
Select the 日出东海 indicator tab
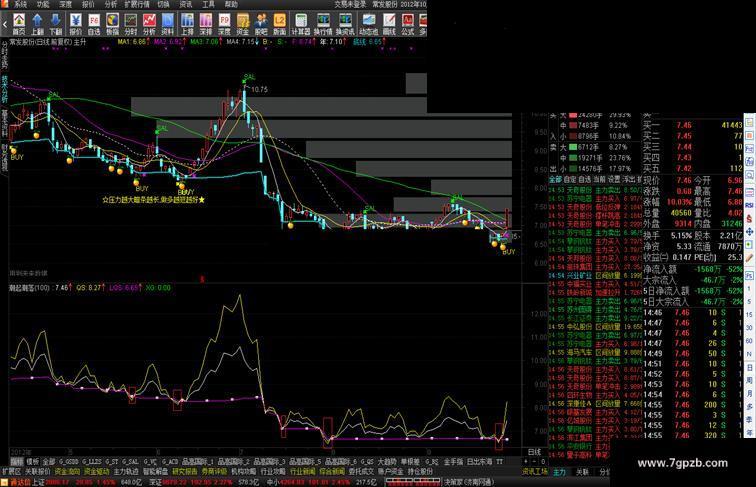click(x=479, y=461)
